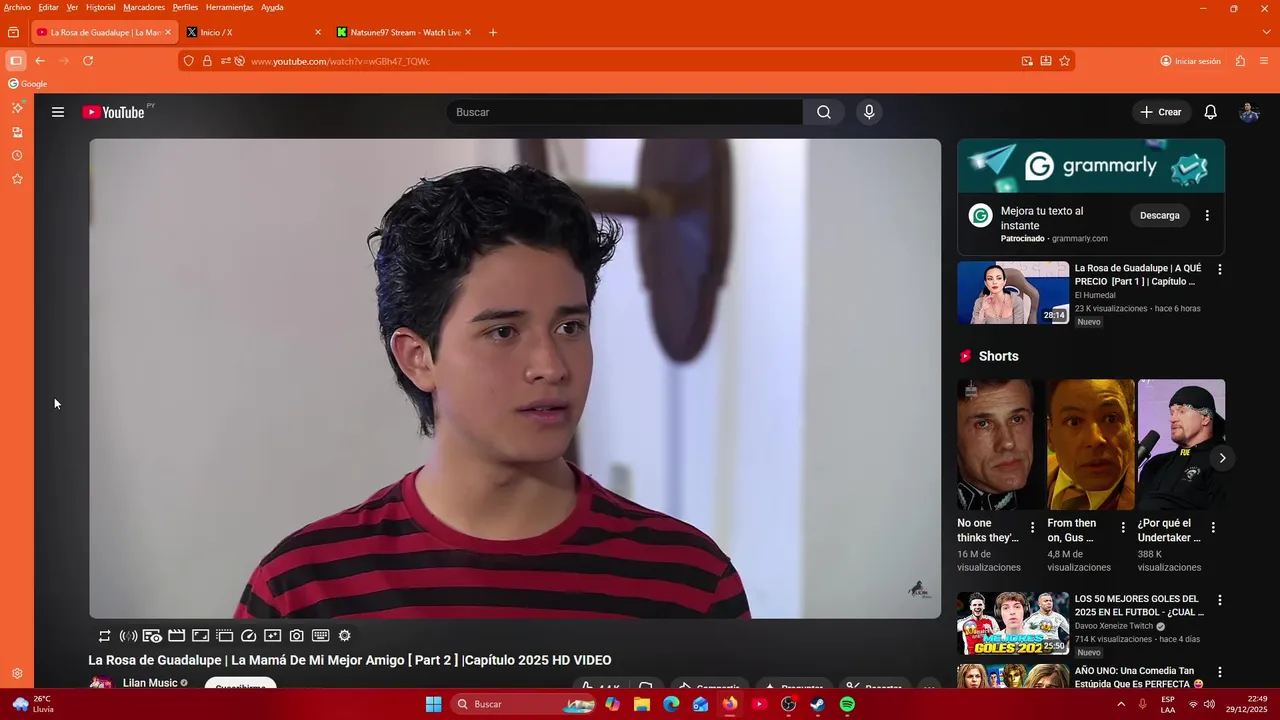Click the Google bookmark in the bookmarks bar
The height and width of the screenshot is (720, 1280).
(x=28, y=84)
